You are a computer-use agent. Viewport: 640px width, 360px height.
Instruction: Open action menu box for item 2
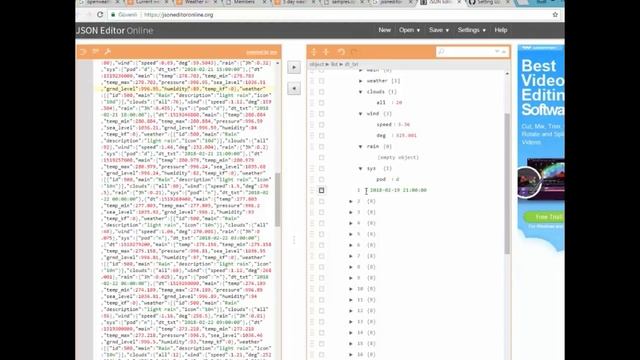point(322,201)
